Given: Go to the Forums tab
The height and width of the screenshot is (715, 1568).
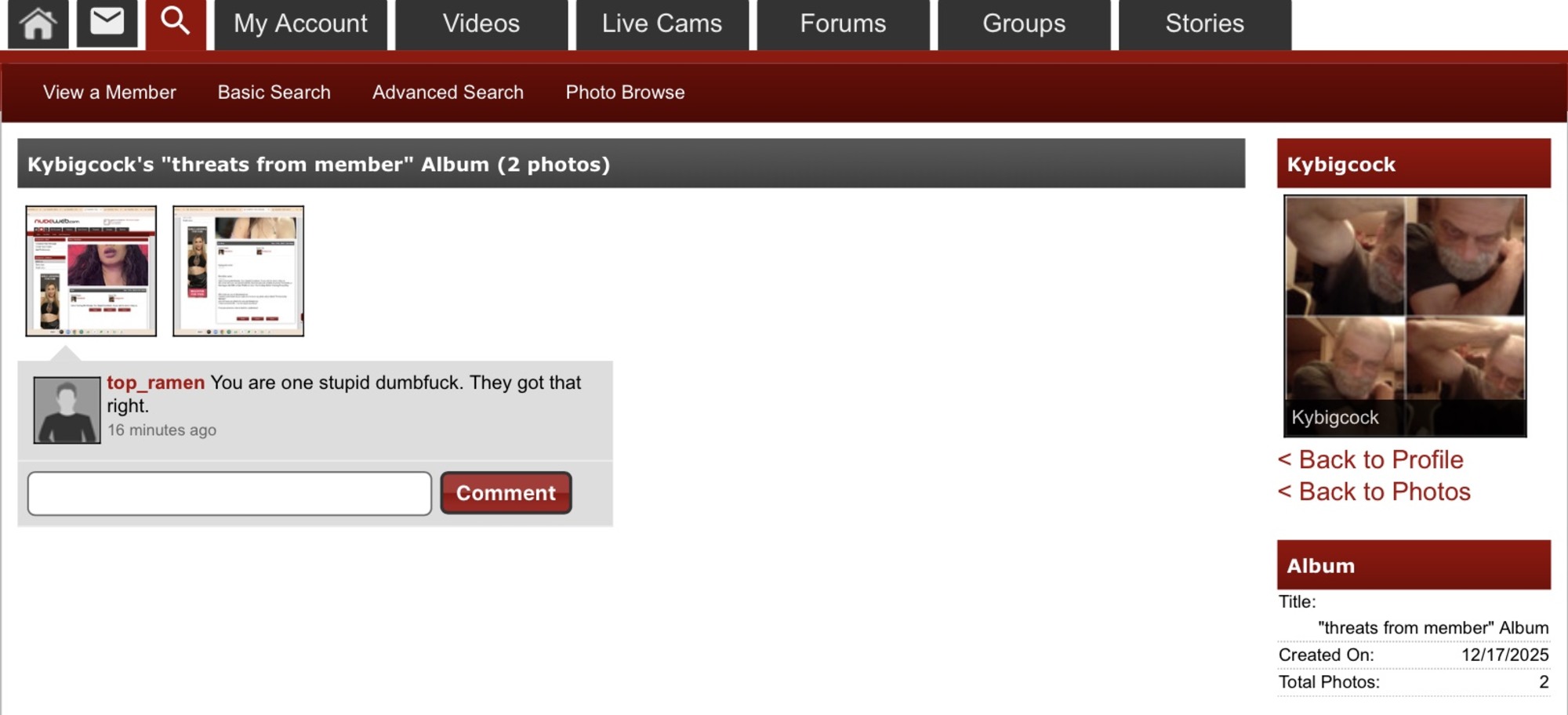Looking at the screenshot, I should tap(843, 24).
